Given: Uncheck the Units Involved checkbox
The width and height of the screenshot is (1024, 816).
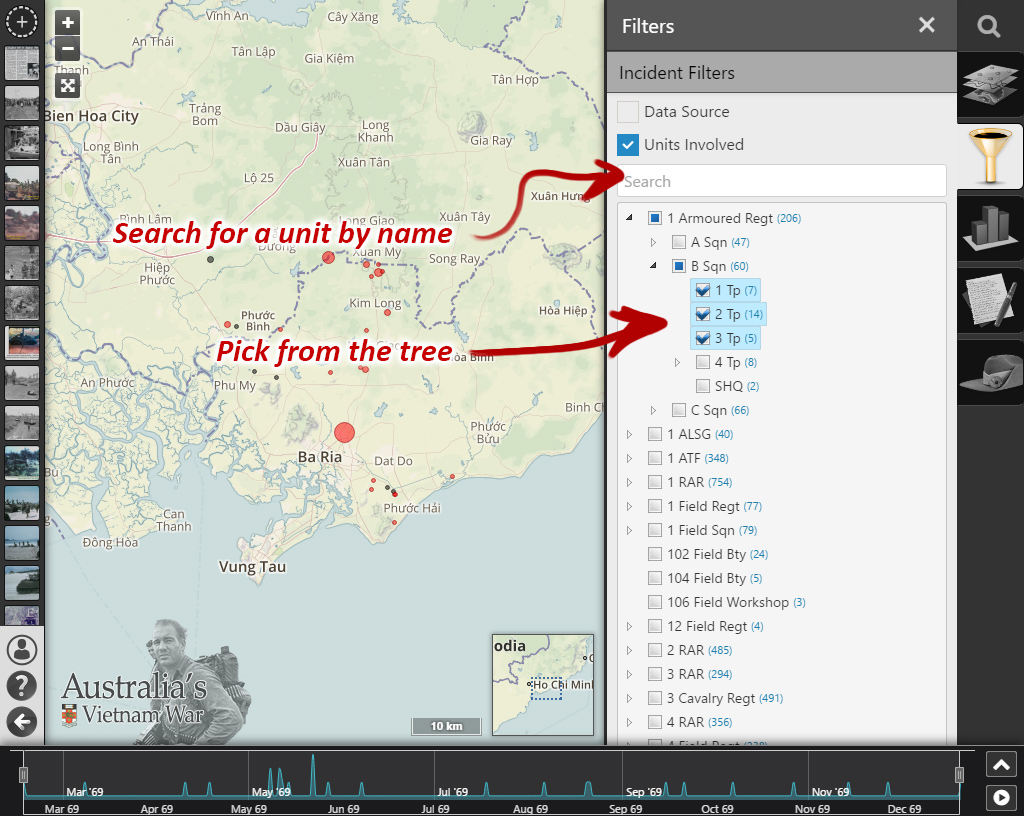Looking at the screenshot, I should click(628, 145).
